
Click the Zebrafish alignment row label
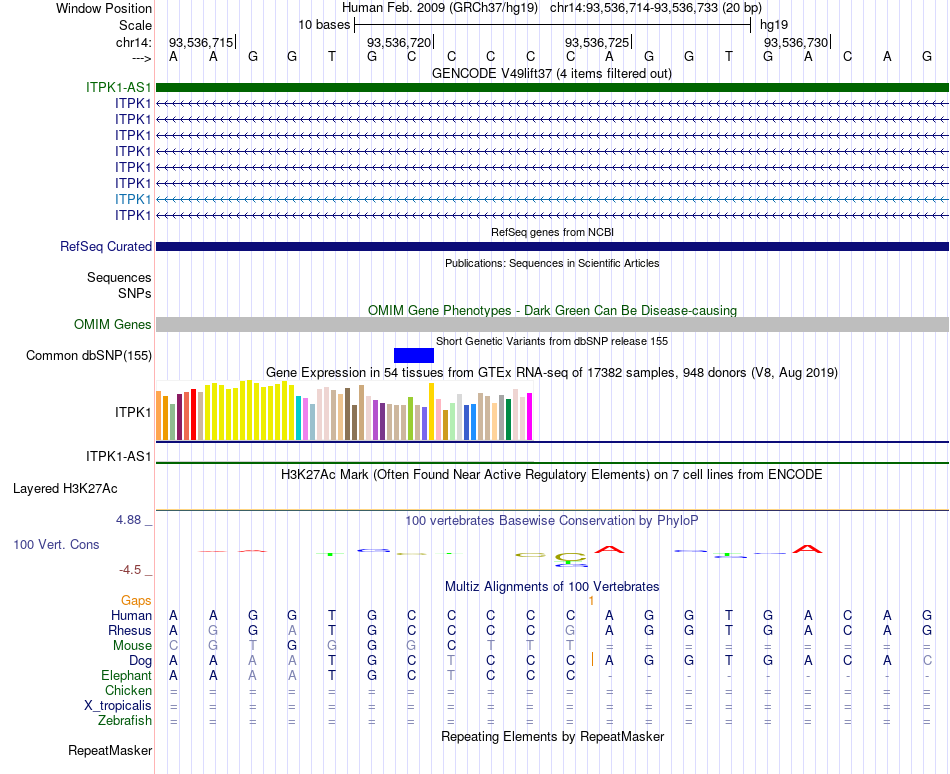point(125,721)
